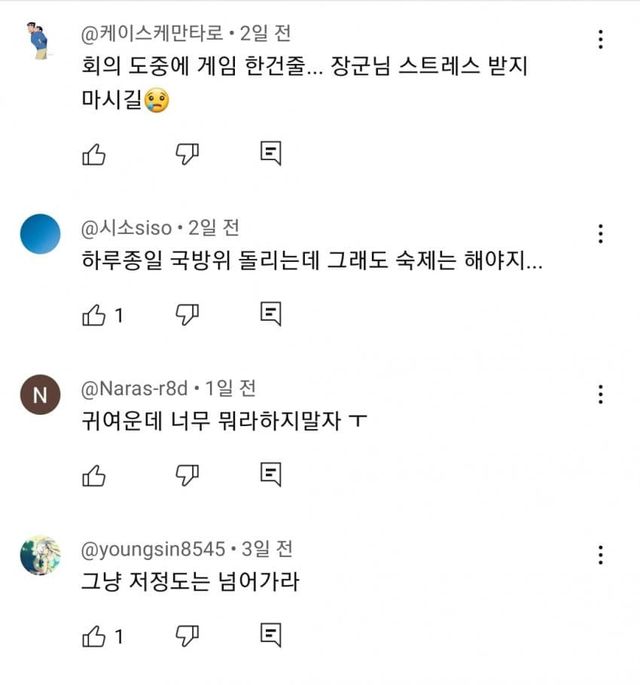Like the comment by @Naras-r8d
640x685 pixels.
pos(93,474)
